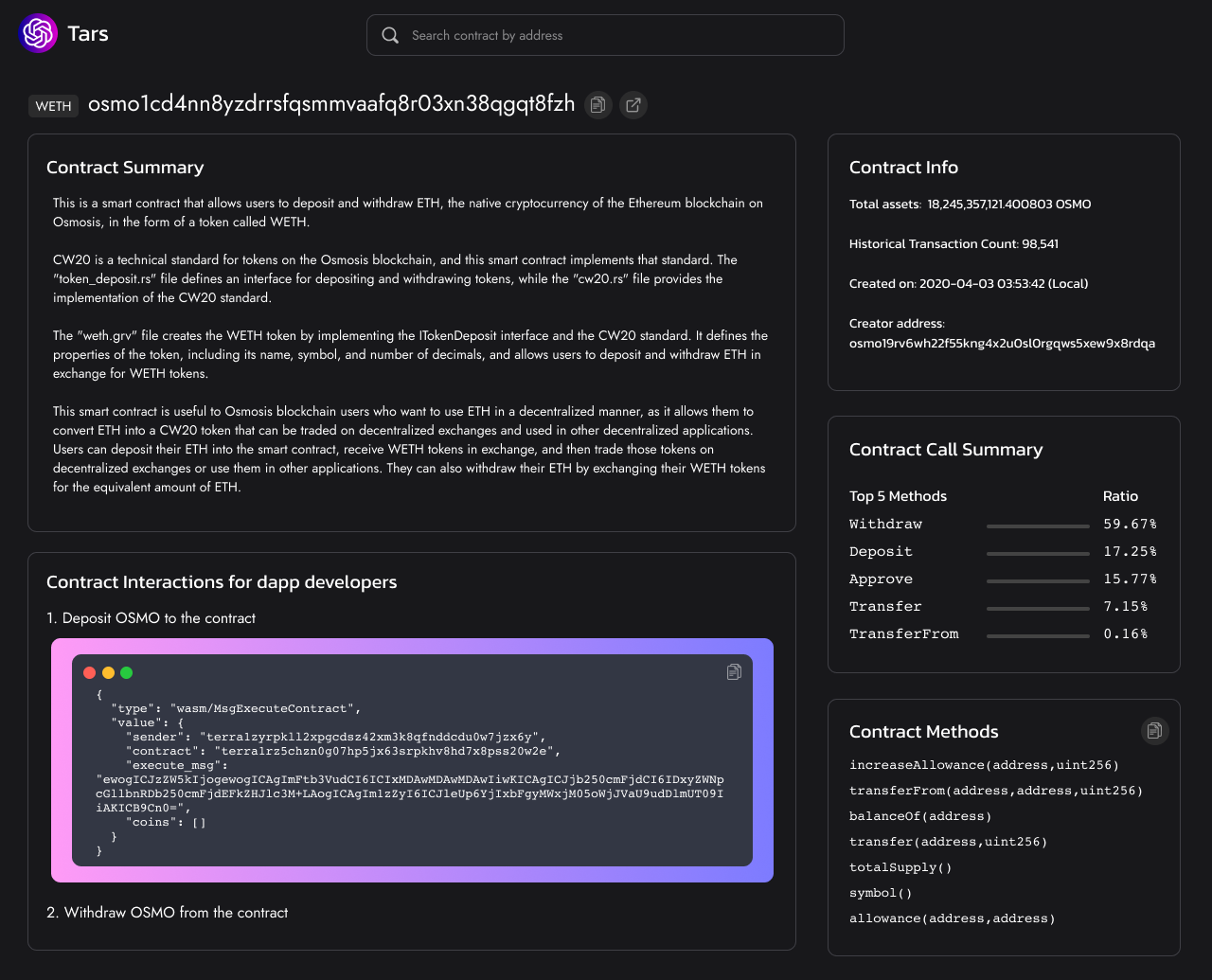Viewport: 1212px width, 980px height.
Task: Click the 7.15% ratio value
Action: pyautogui.click(x=1126, y=607)
